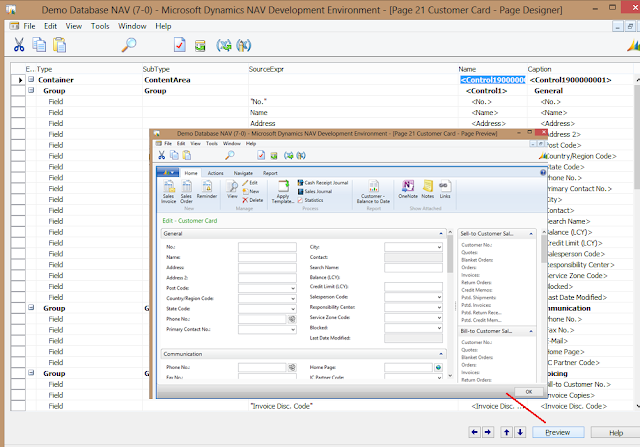Click Sales Journal in preview ribbon
The image size is (640, 447).
(315, 191)
